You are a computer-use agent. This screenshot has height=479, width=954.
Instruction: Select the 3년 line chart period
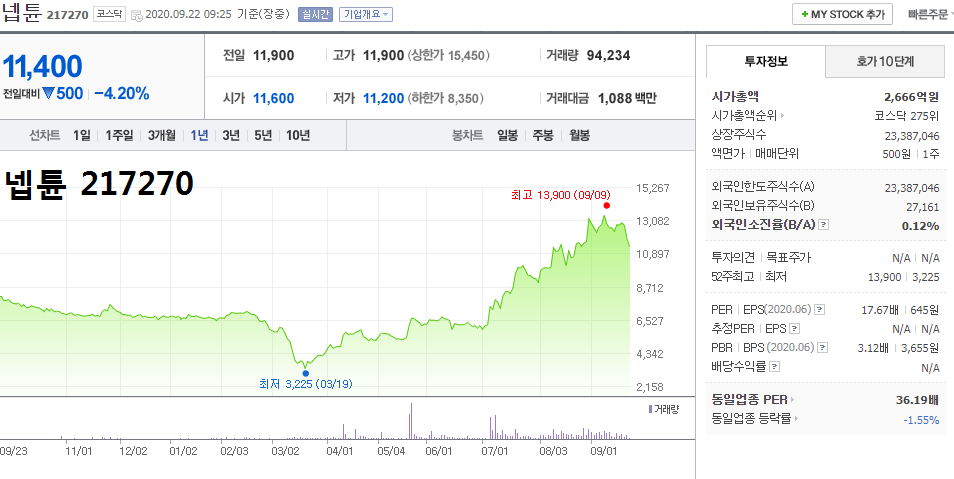231,135
